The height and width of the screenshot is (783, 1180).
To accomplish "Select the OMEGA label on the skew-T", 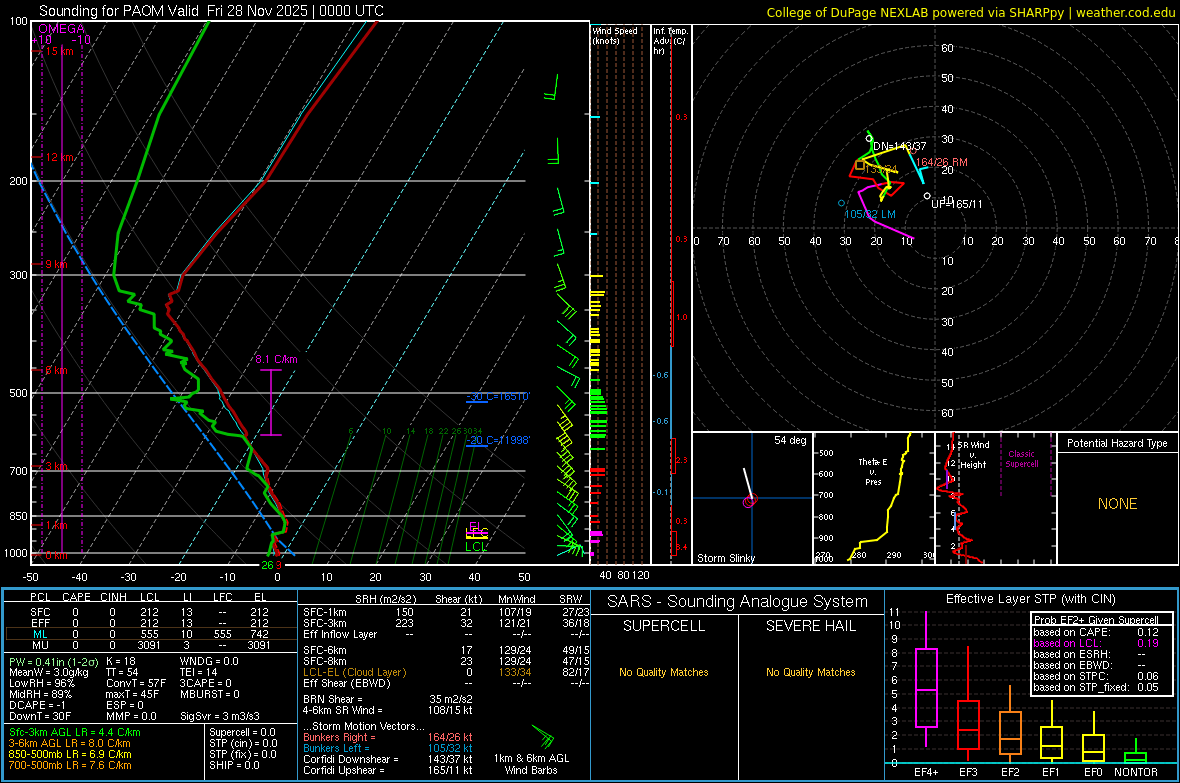I will [x=61, y=29].
